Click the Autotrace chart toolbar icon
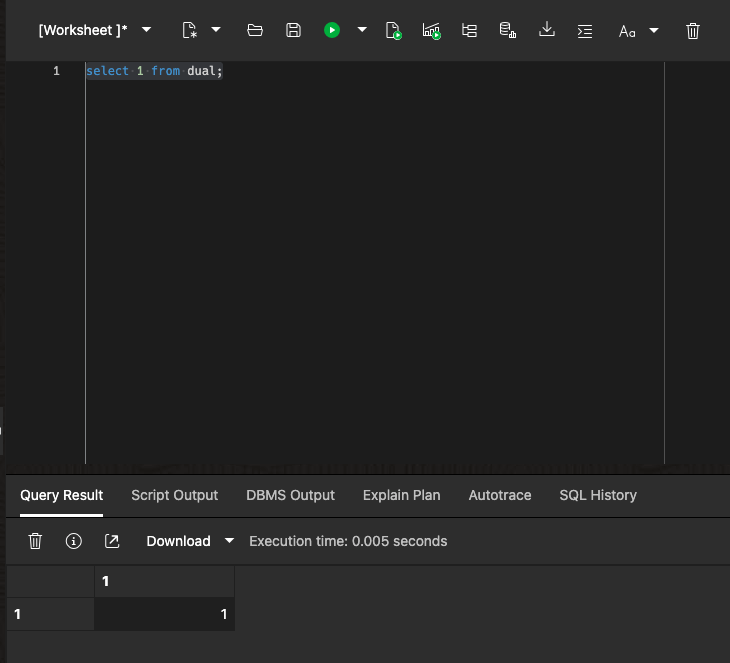 click(431, 31)
